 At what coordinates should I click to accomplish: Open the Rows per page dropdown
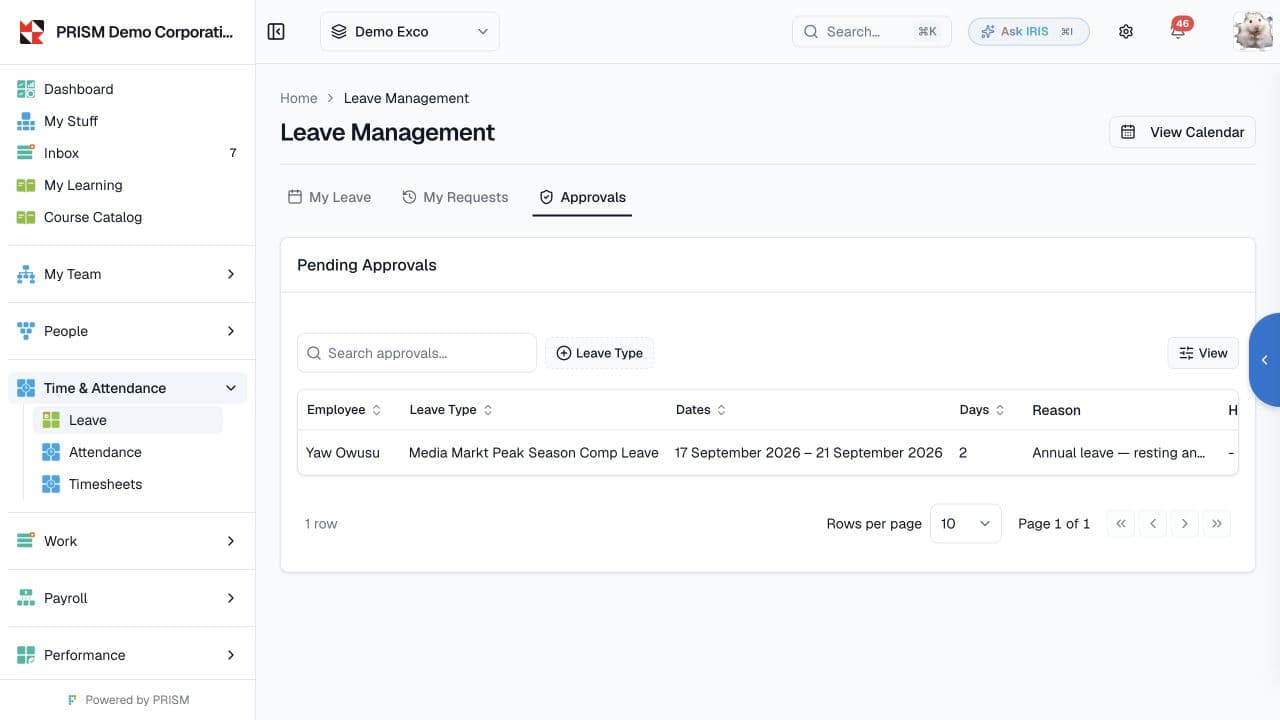coord(965,524)
